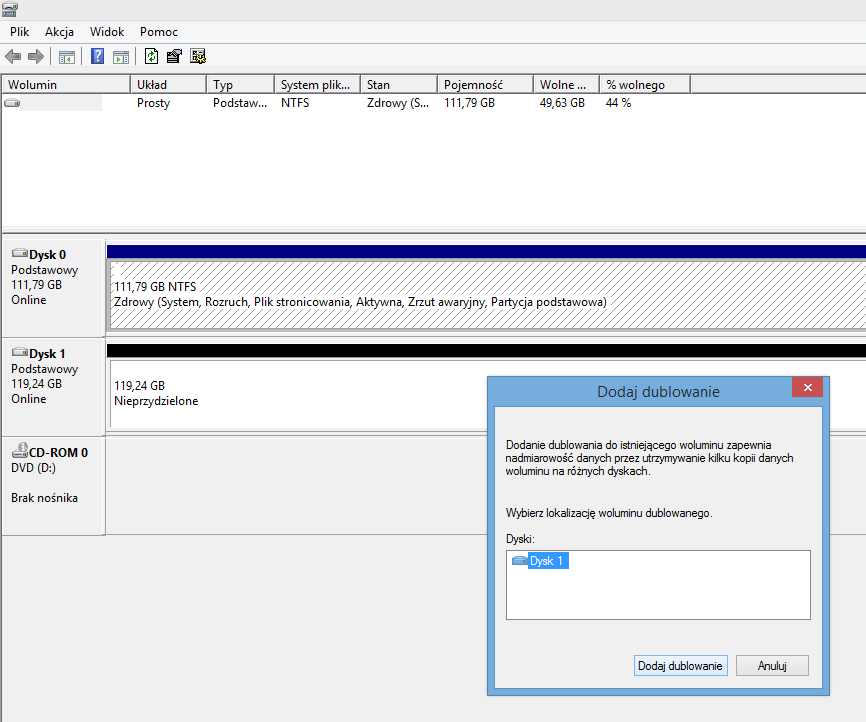Click the Zdrowy status cell in the list
Screen dimensions: 866x722
point(398,103)
